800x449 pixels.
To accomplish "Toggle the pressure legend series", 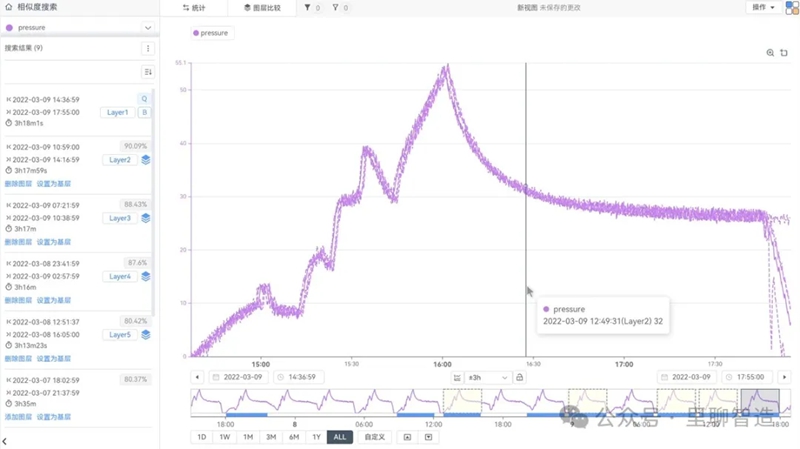I will pos(211,33).
